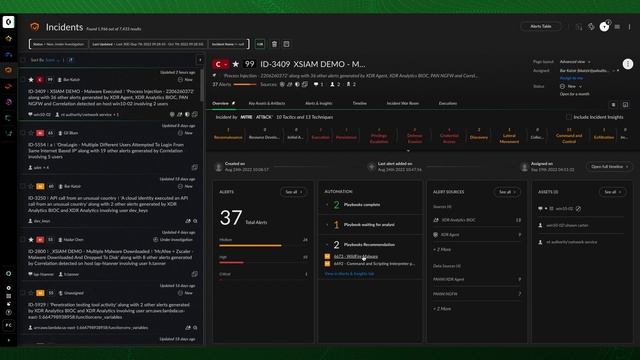Toggle the star in incident detail header
The height and width of the screenshot is (360, 640).
pyautogui.click(x=236, y=64)
